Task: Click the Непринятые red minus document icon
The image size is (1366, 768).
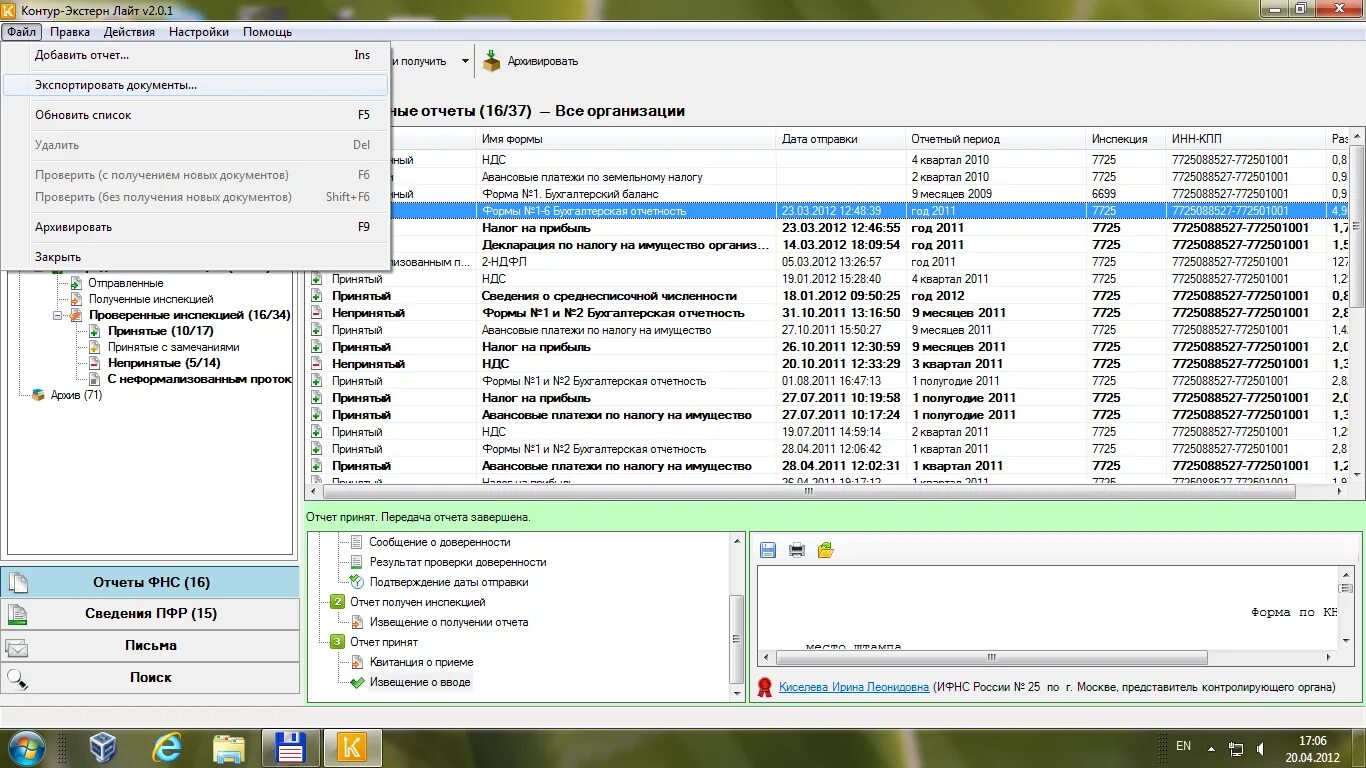Action: point(95,363)
